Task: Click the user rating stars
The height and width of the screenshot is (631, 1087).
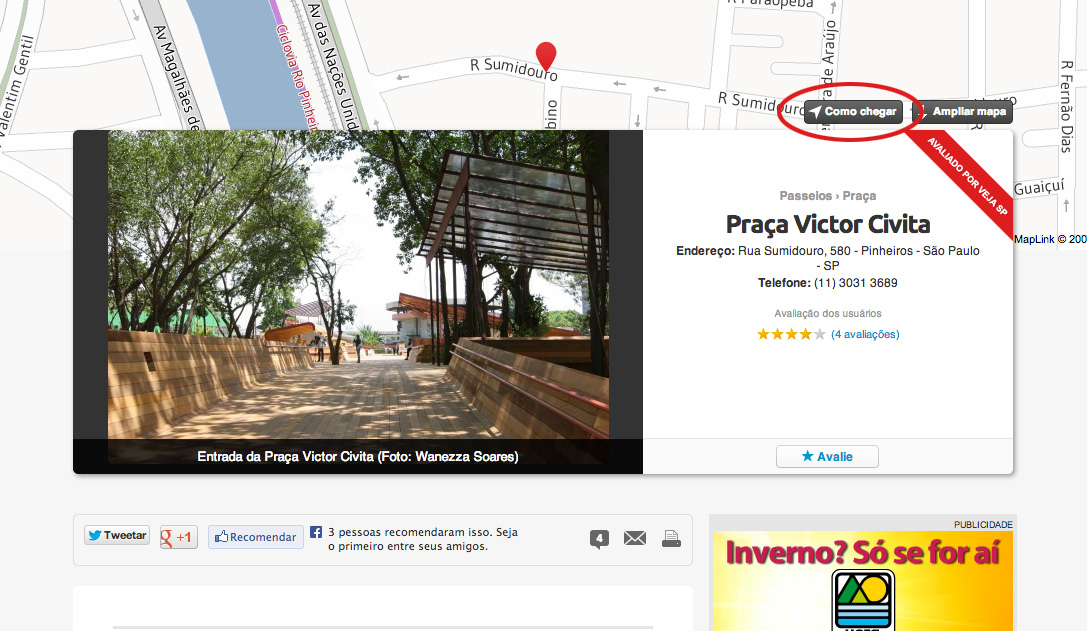Action: click(x=791, y=334)
